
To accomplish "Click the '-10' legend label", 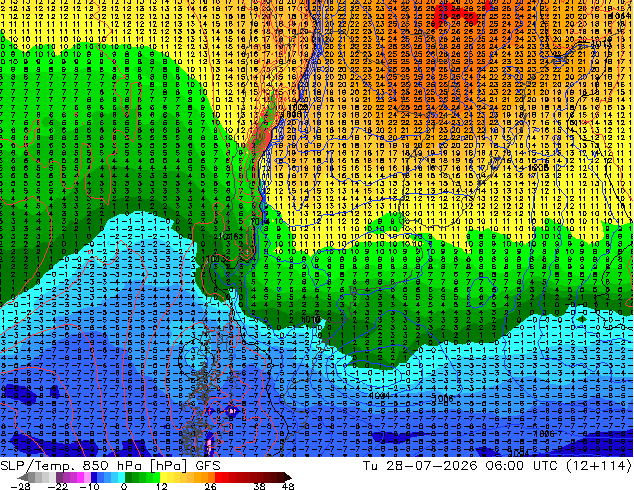I will (89, 486).
